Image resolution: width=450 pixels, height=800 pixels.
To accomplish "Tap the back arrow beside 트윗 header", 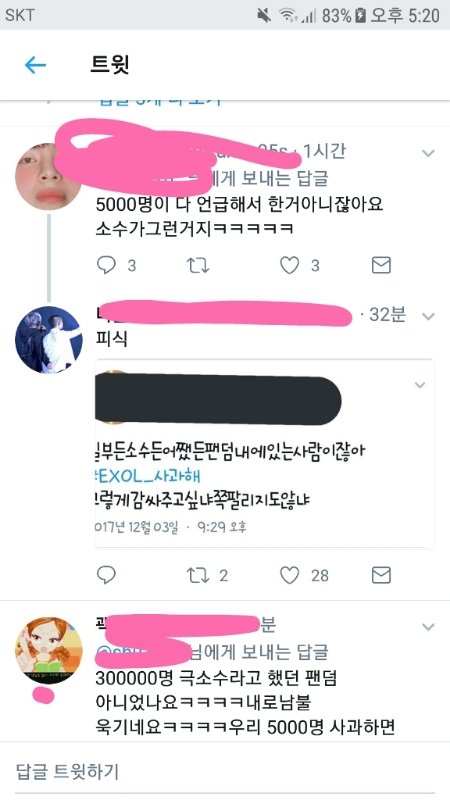I will pos(35,65).
